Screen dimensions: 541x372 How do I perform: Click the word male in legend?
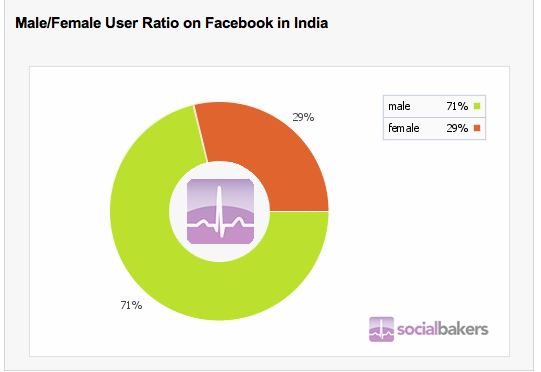click(x=399, y=106)
